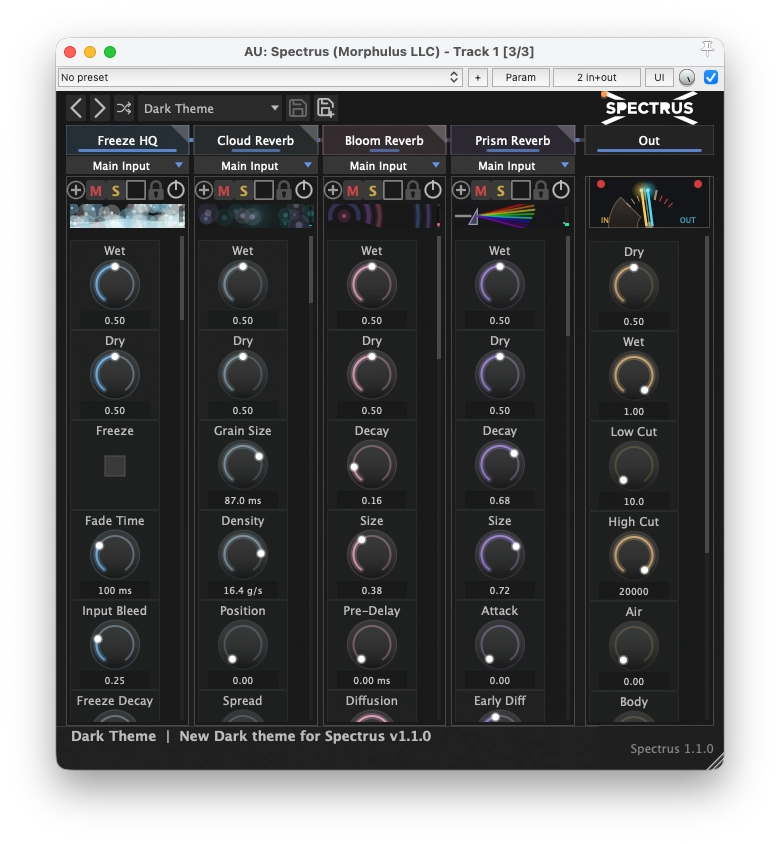Click the 2 in+out routing button
Image resolution: width=780 pixels, height=844 pixels.
(596, 78)
